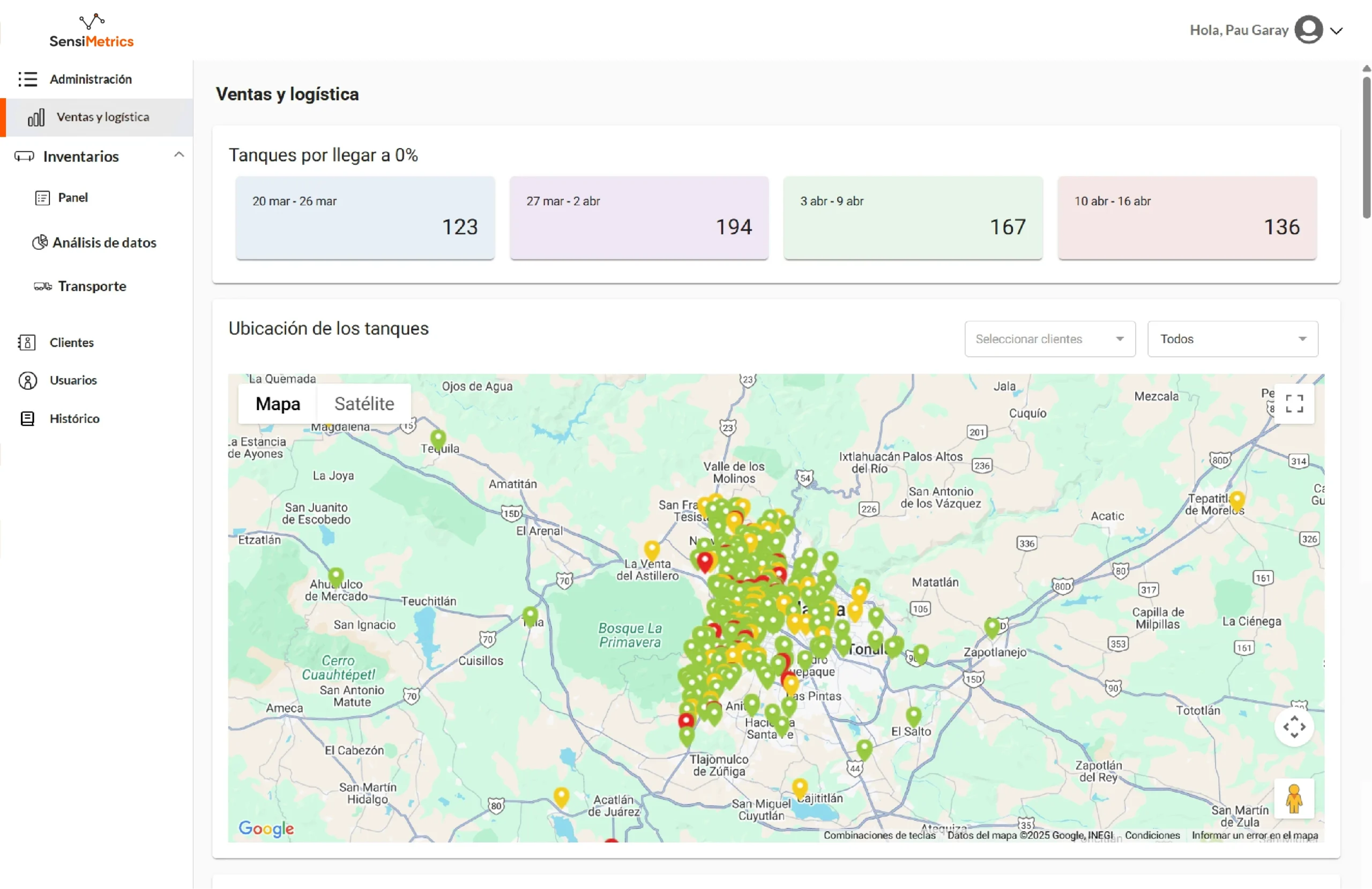
Task: Click the Google logo on the map
Action: [266, 829]
